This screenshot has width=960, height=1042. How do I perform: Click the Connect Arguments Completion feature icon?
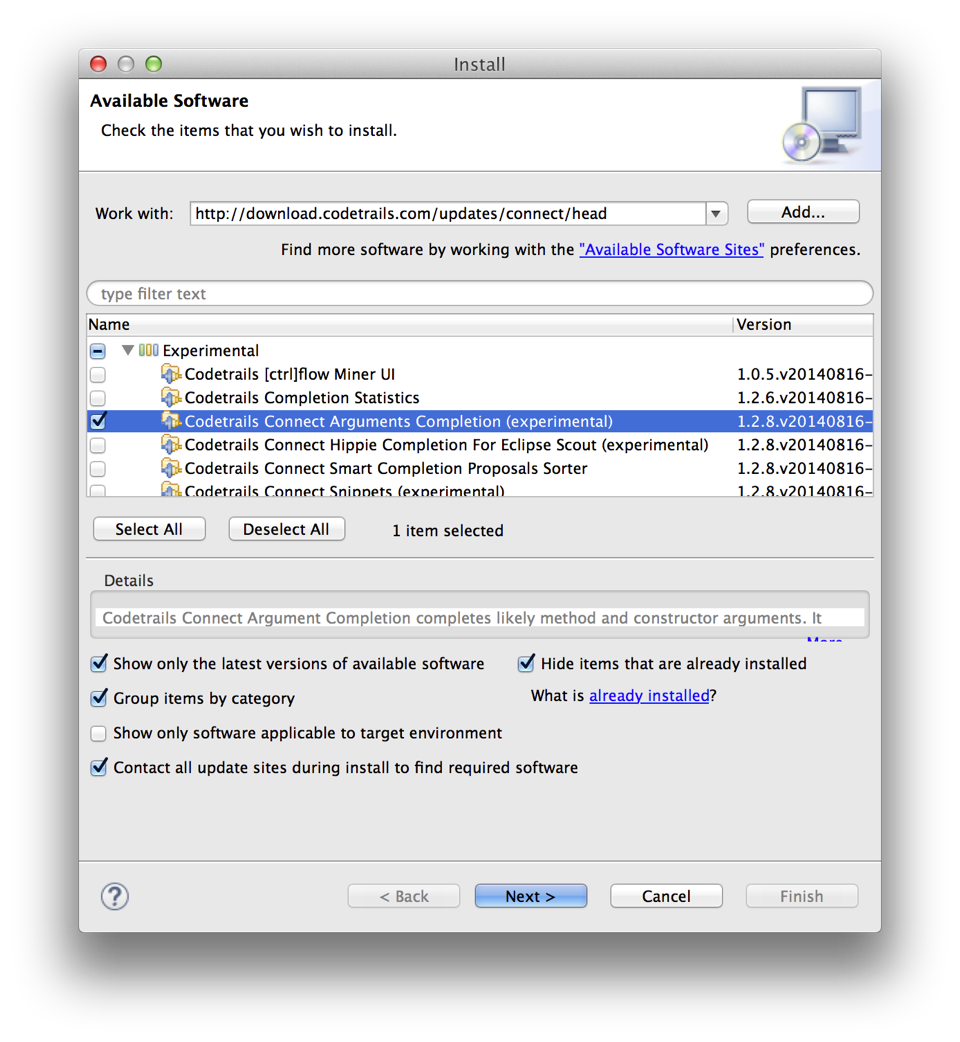click(x=171, y=421)
